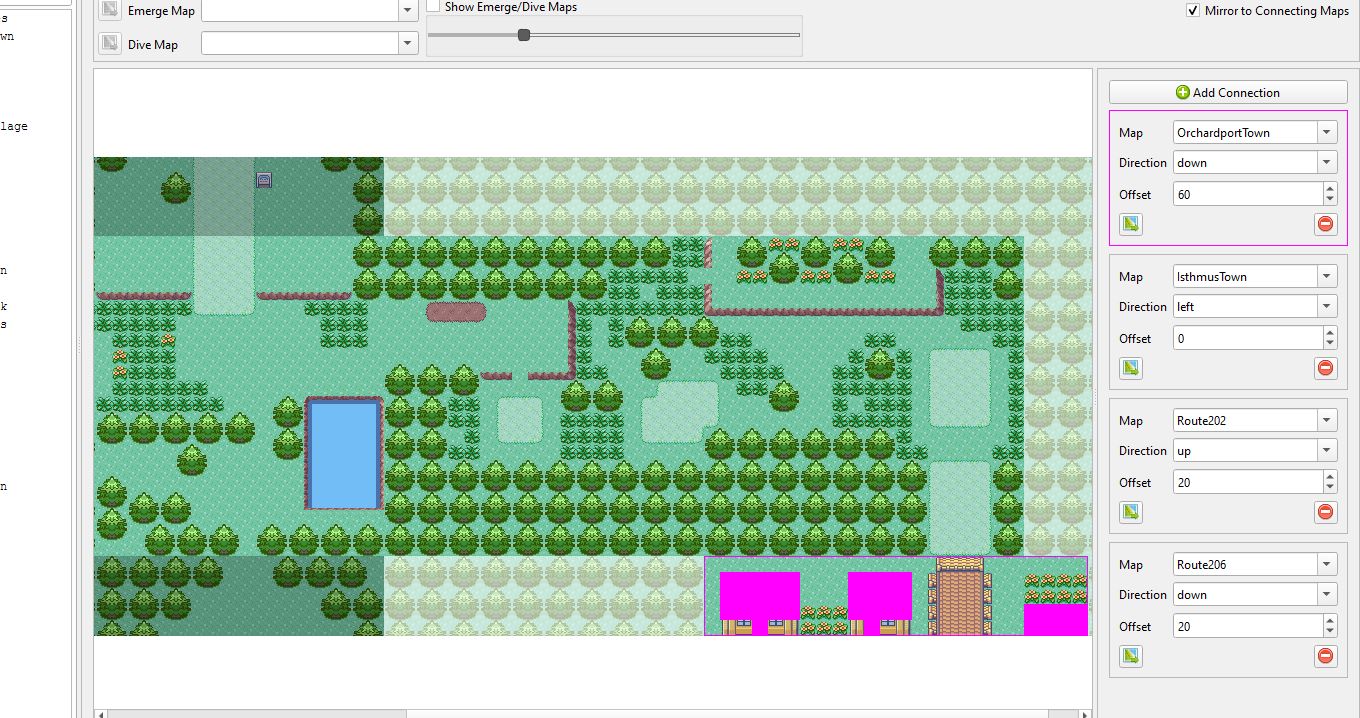This screenshot has height=718, width=1360.
Task: Open the Dive Map picker icon
Action: pos(110,44)
